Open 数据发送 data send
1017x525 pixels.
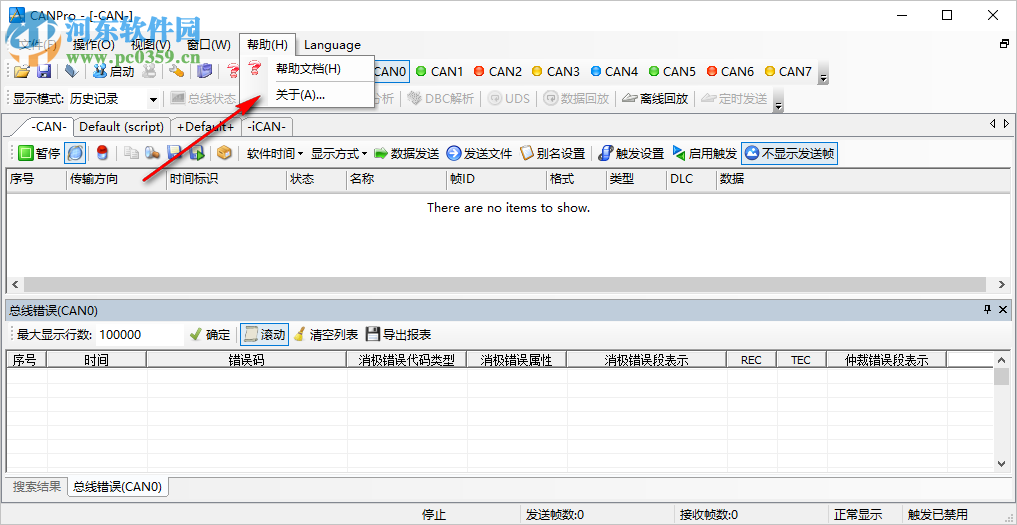click(407, 154)
